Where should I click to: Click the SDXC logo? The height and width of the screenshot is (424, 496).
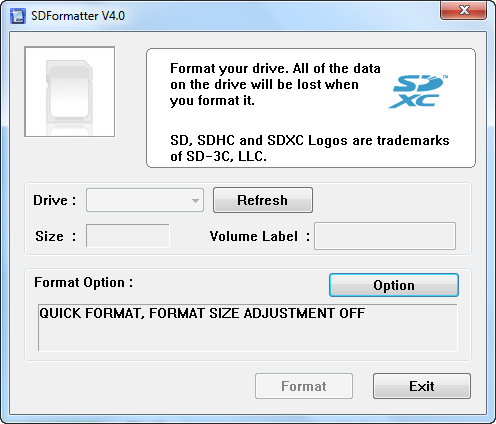coord(418,91)
